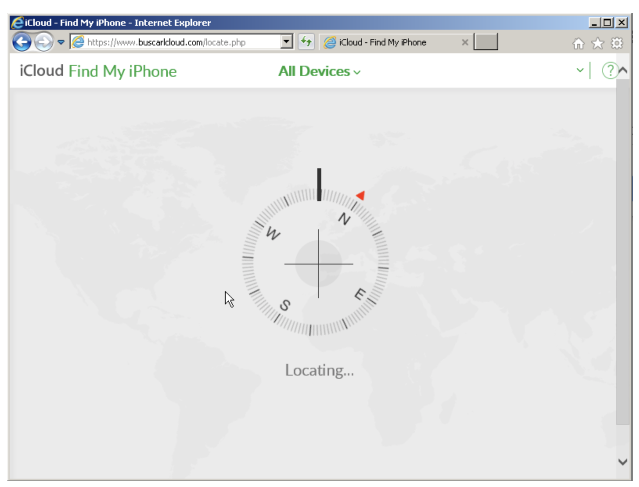Click the Home house icon

tap(578, 43)
